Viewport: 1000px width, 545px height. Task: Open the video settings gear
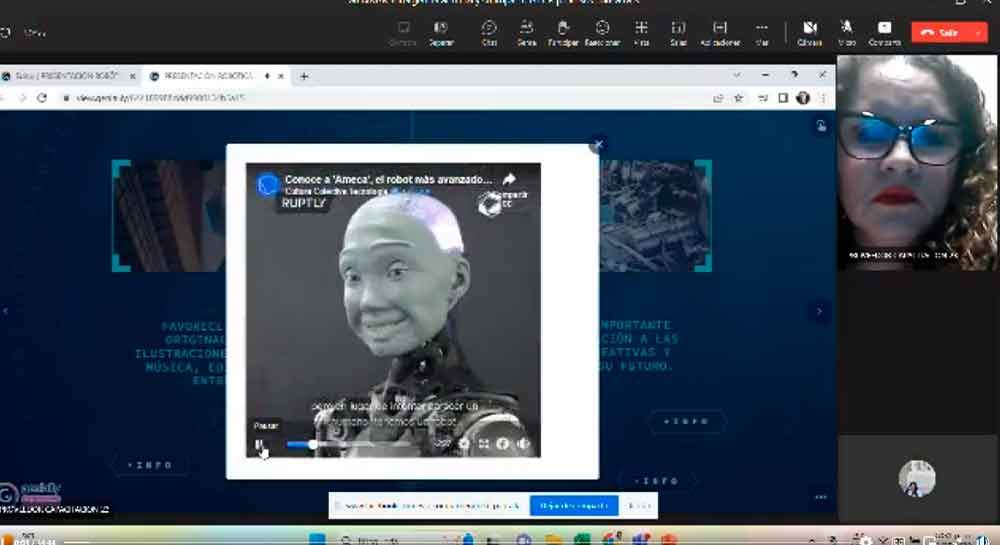[x=463, y=444]
